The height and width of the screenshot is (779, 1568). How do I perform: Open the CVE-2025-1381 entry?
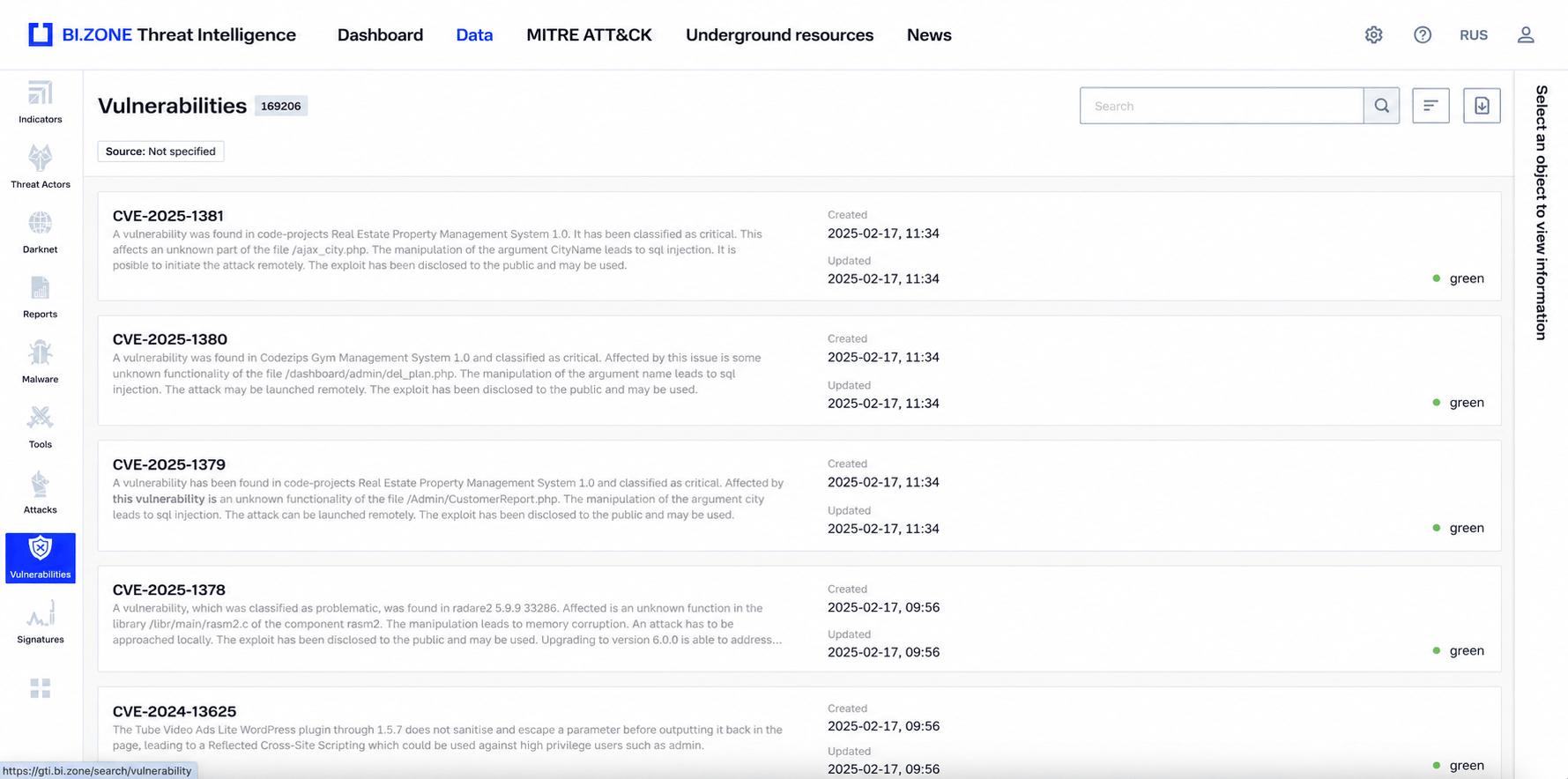click(799, 247)
